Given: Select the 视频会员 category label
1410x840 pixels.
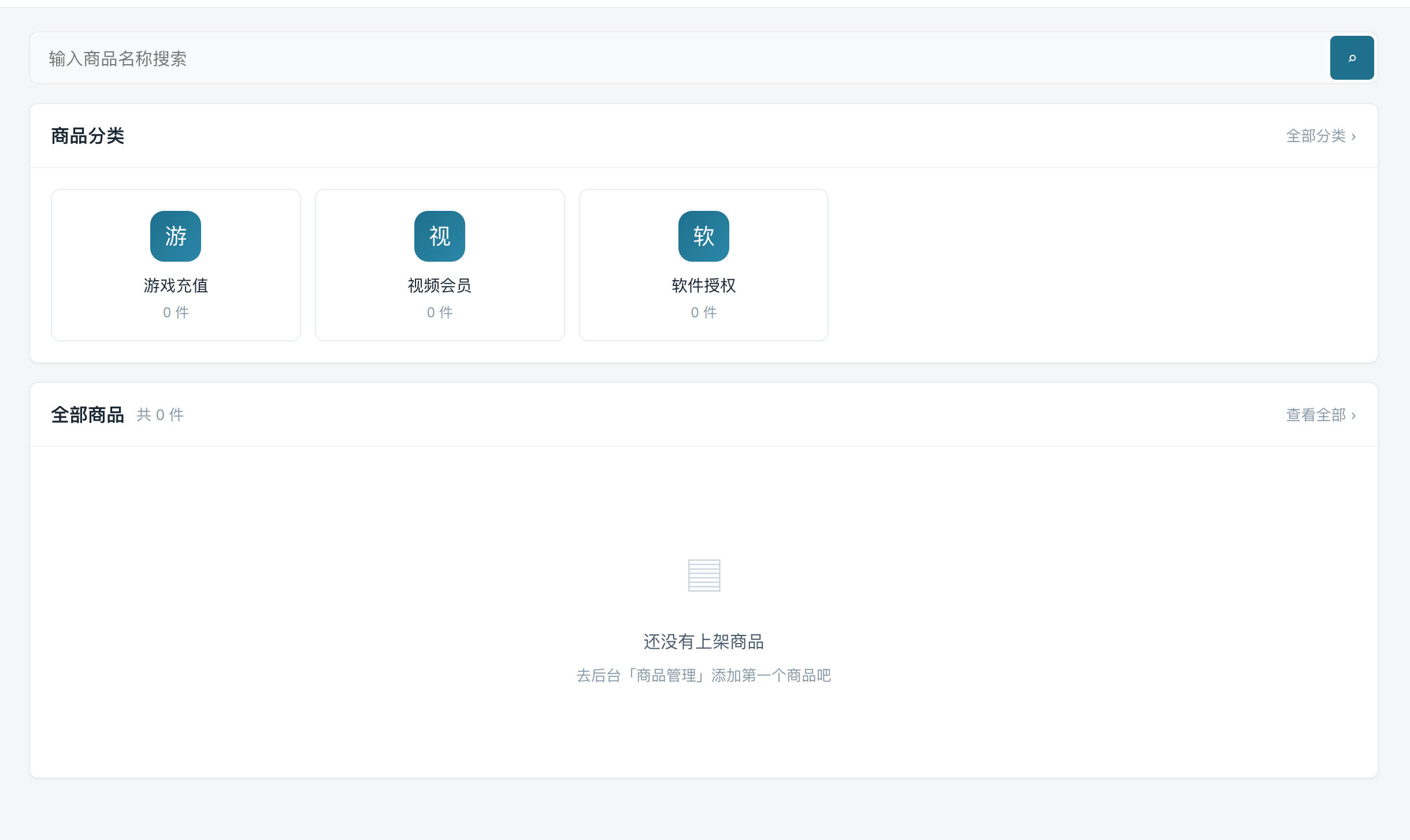Looking at the screenshot, I should tap(440, 285).
